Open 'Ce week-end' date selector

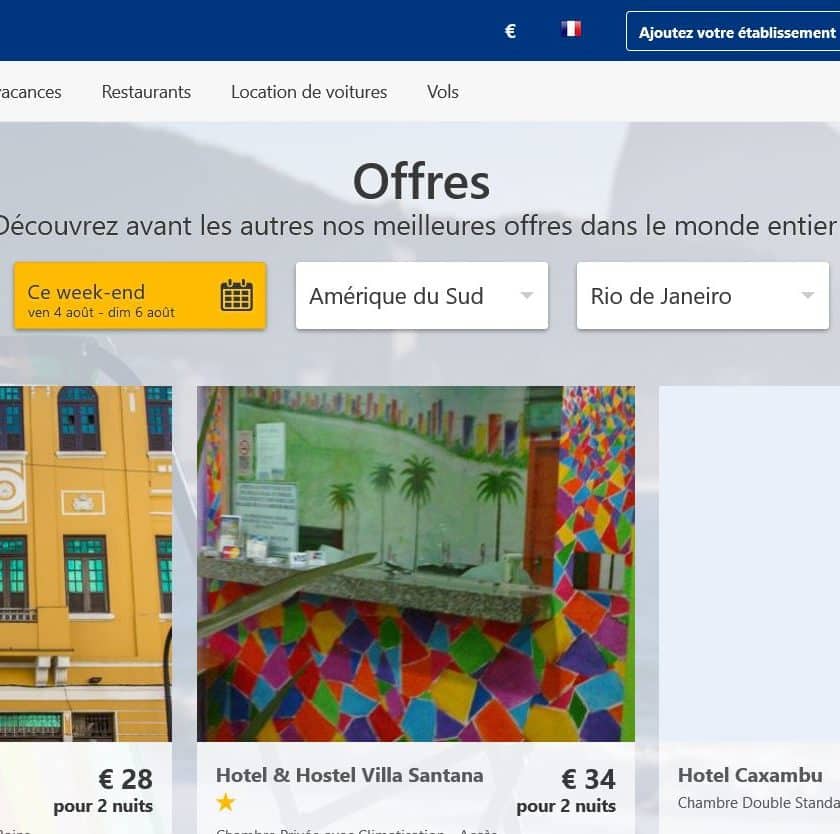(x=140, y=296)
